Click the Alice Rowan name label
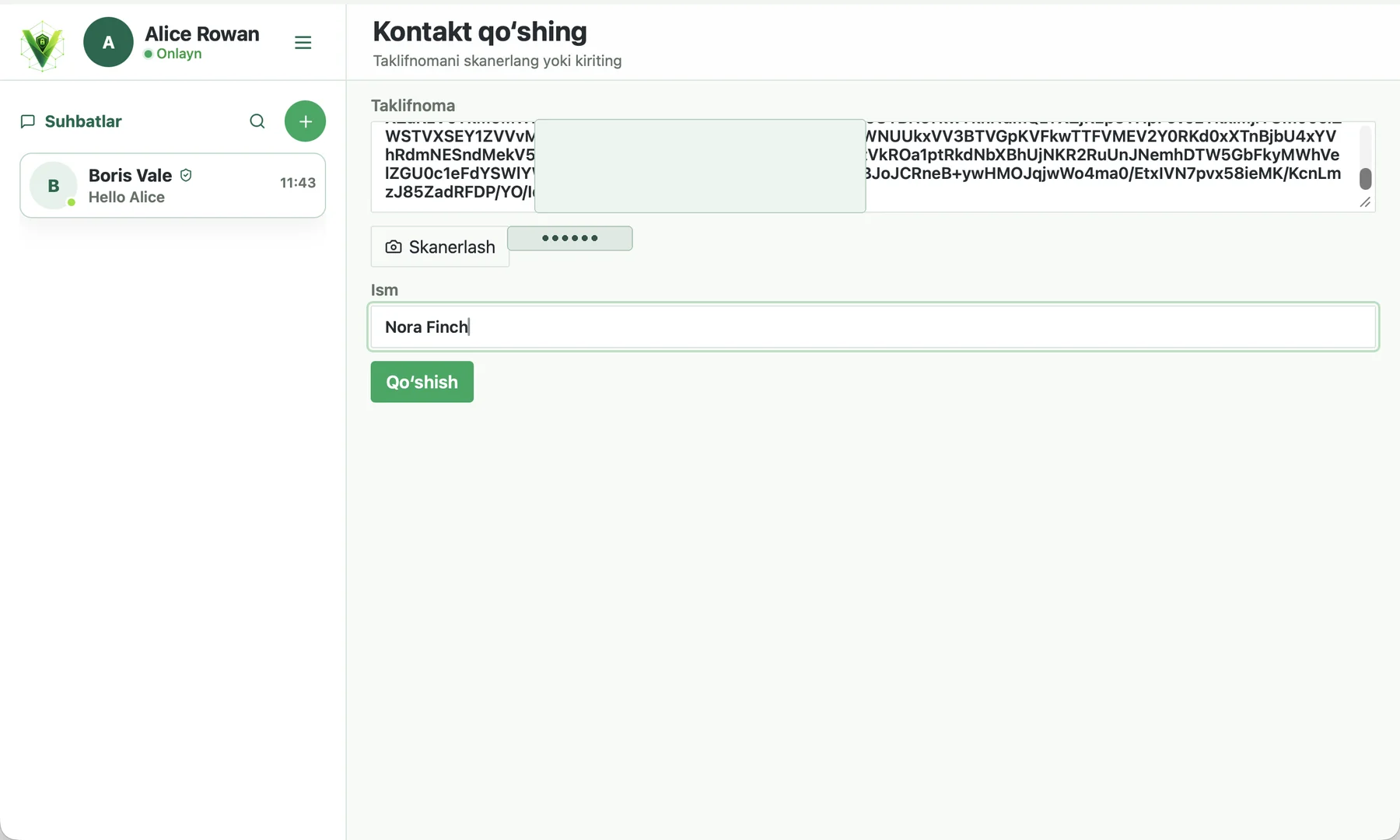The width and height of the screenshot is (1400, 840). coord(202,33)
